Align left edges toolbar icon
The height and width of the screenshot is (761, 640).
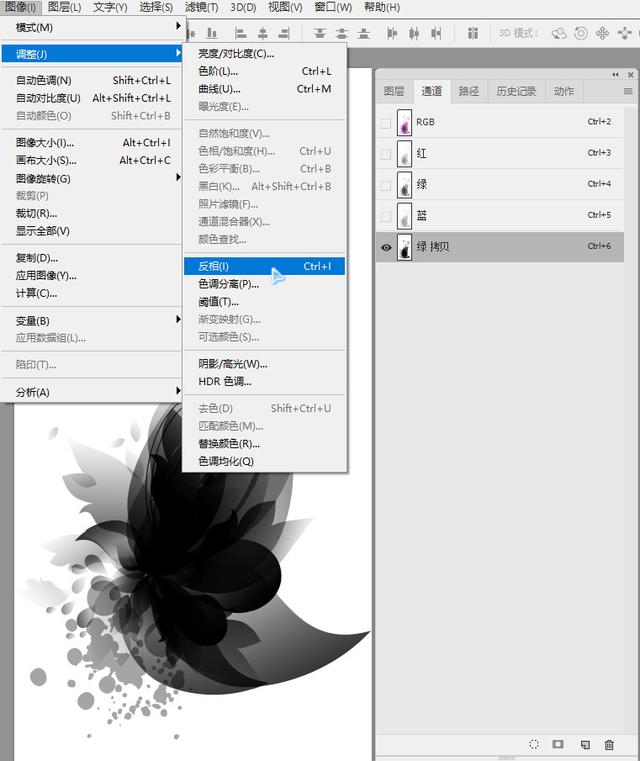coord(240,33)
